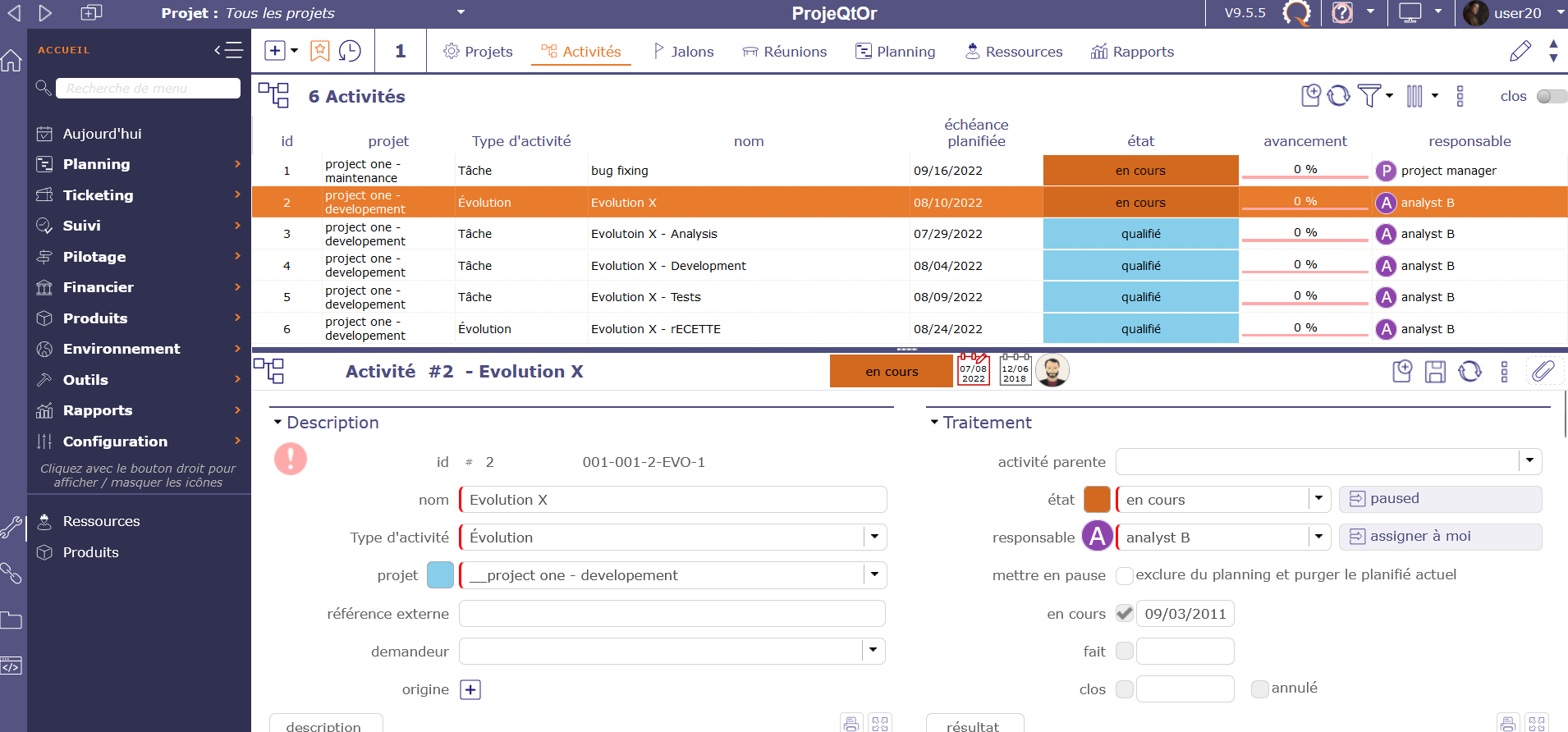Image resolution: width=1568 pixels, height=732 pixels.
Task: Open the Type d'activité dropdown
Action: coord(874,538)
